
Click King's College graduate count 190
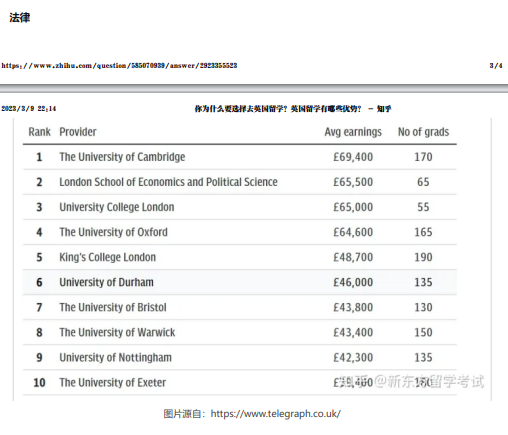[x=423, y=257]
